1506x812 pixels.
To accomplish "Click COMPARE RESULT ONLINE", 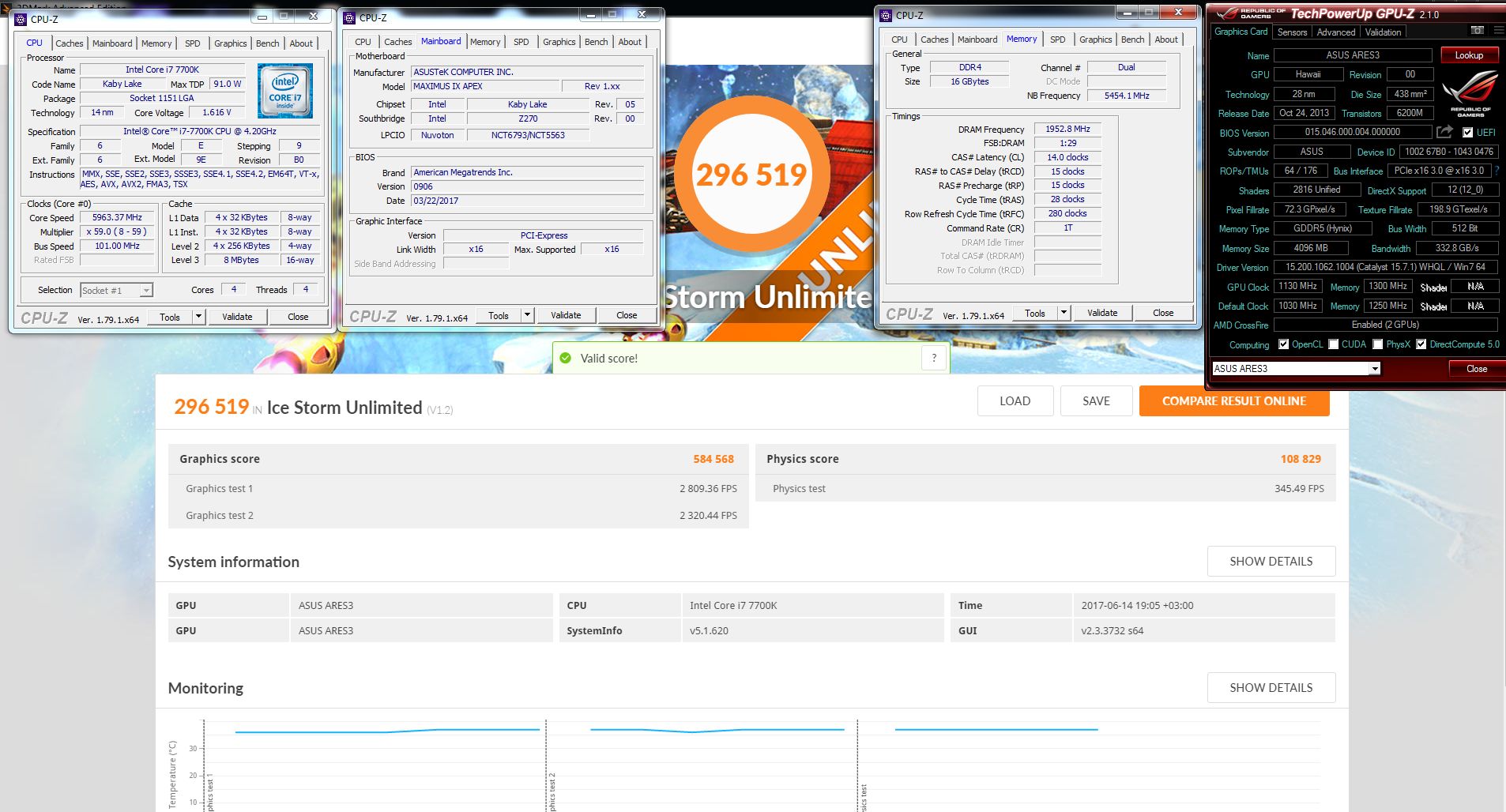I will point(1234,400).
